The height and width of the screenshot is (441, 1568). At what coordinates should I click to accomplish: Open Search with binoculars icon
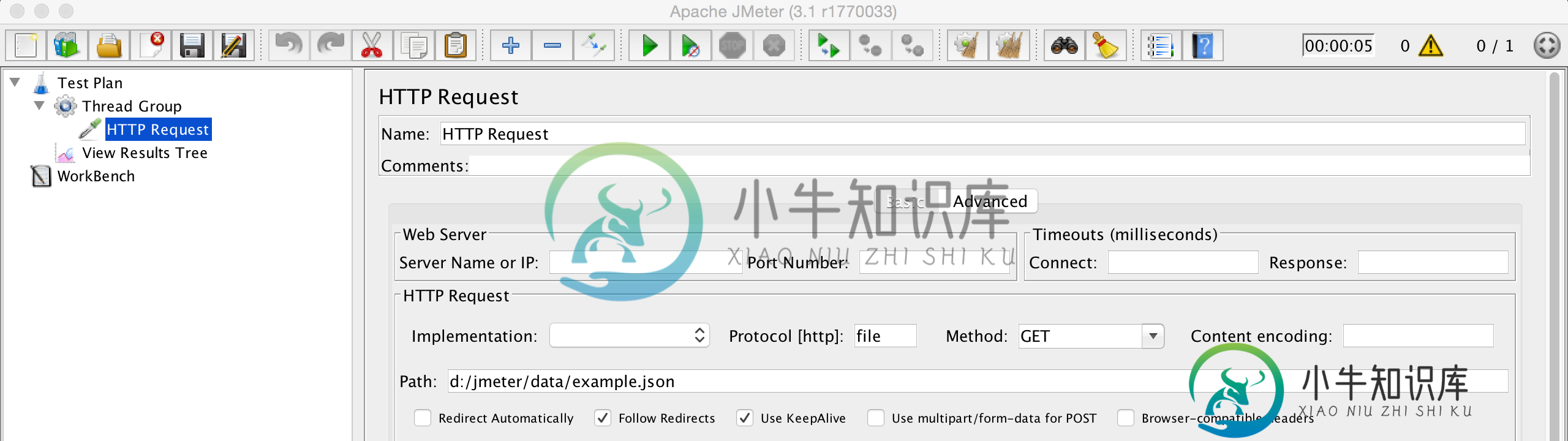(x=1065, y=46)
